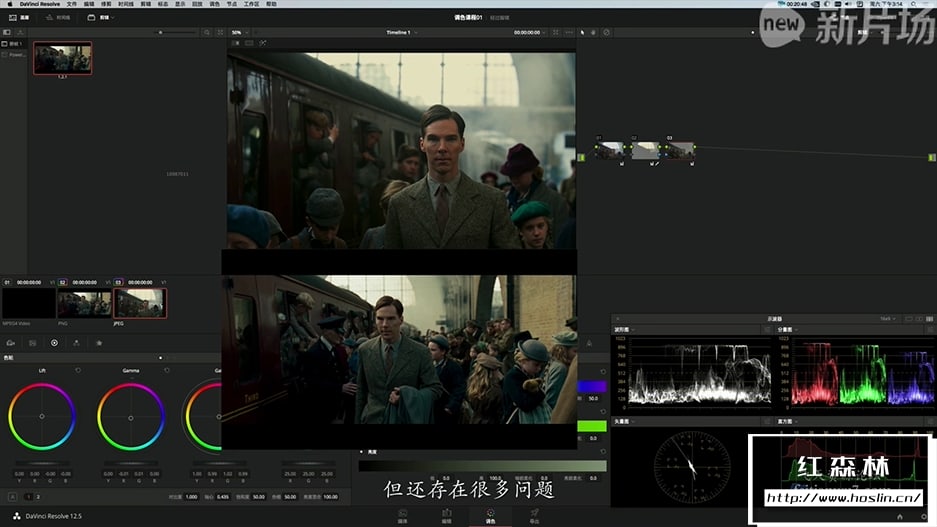
Task: Switch to color wheels page 2
Action: point(38,497)
